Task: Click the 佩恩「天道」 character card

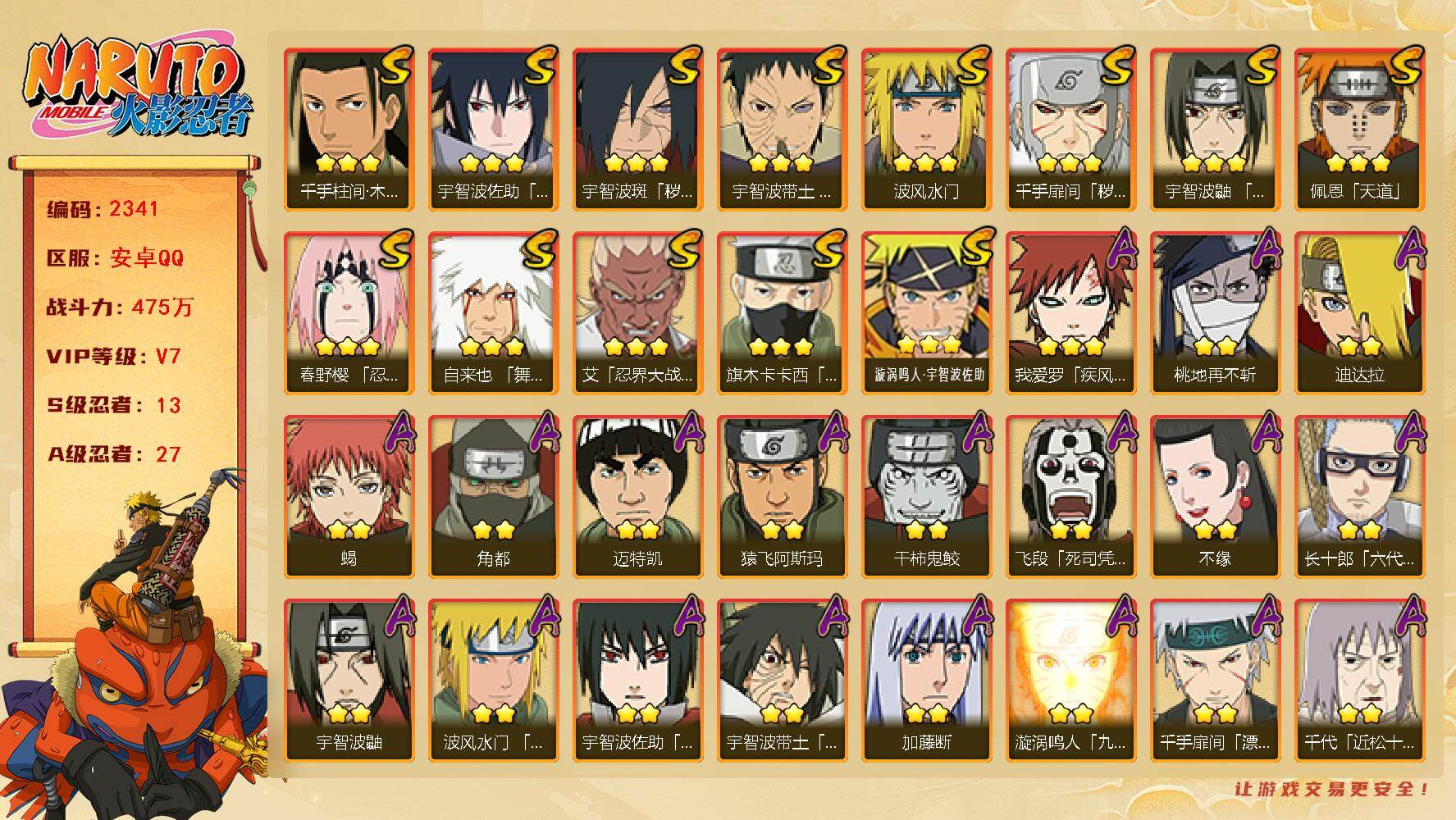Action: (x=1359, y=129)
